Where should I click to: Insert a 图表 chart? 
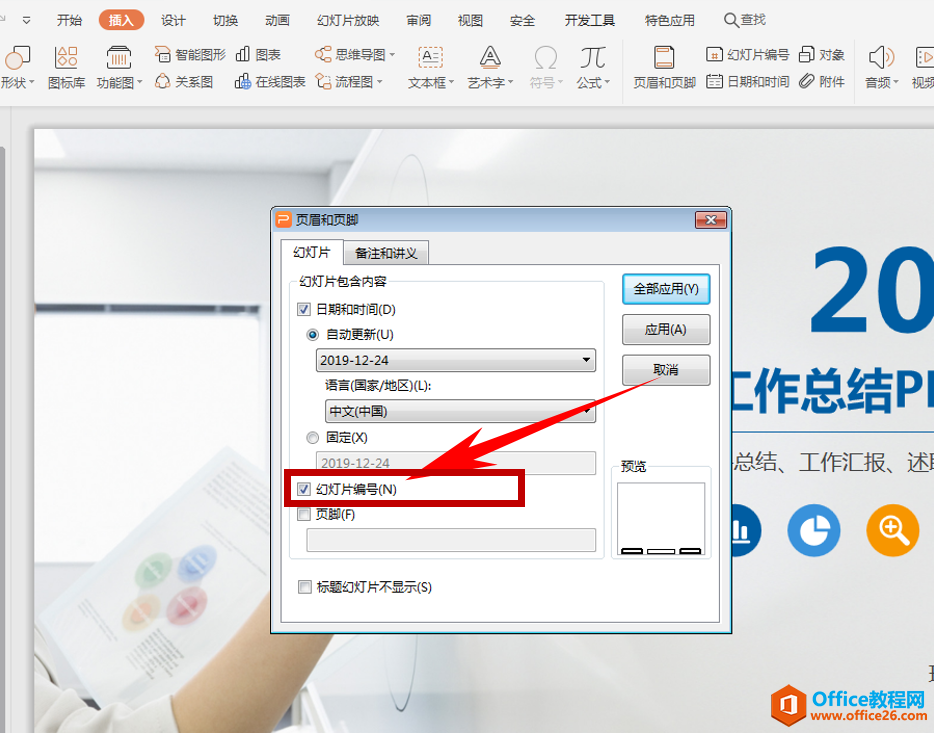click(x=258, y=53)
